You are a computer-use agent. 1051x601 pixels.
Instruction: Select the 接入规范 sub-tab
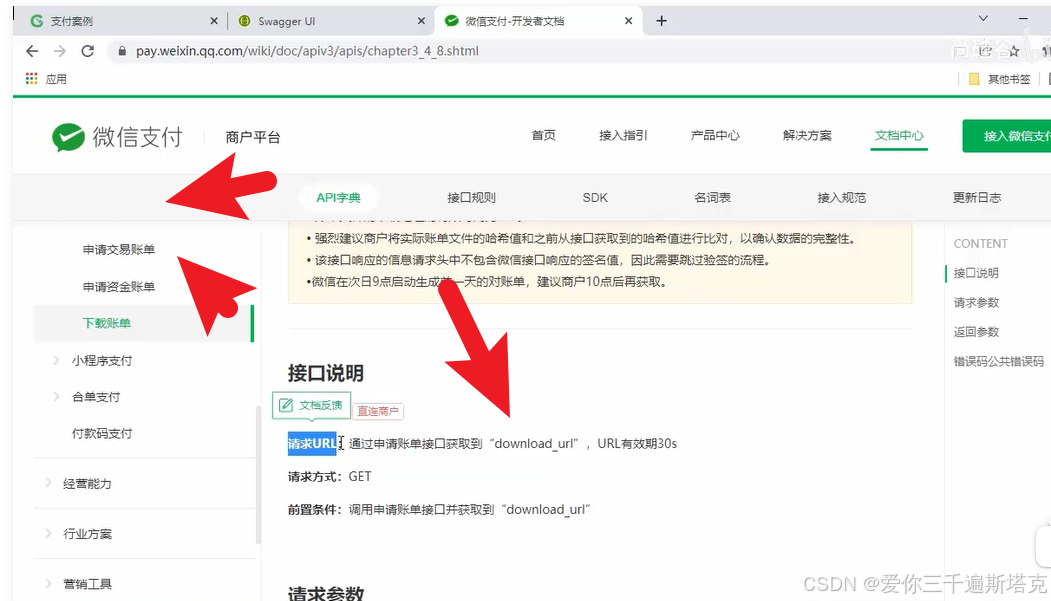tap(841, 198)
